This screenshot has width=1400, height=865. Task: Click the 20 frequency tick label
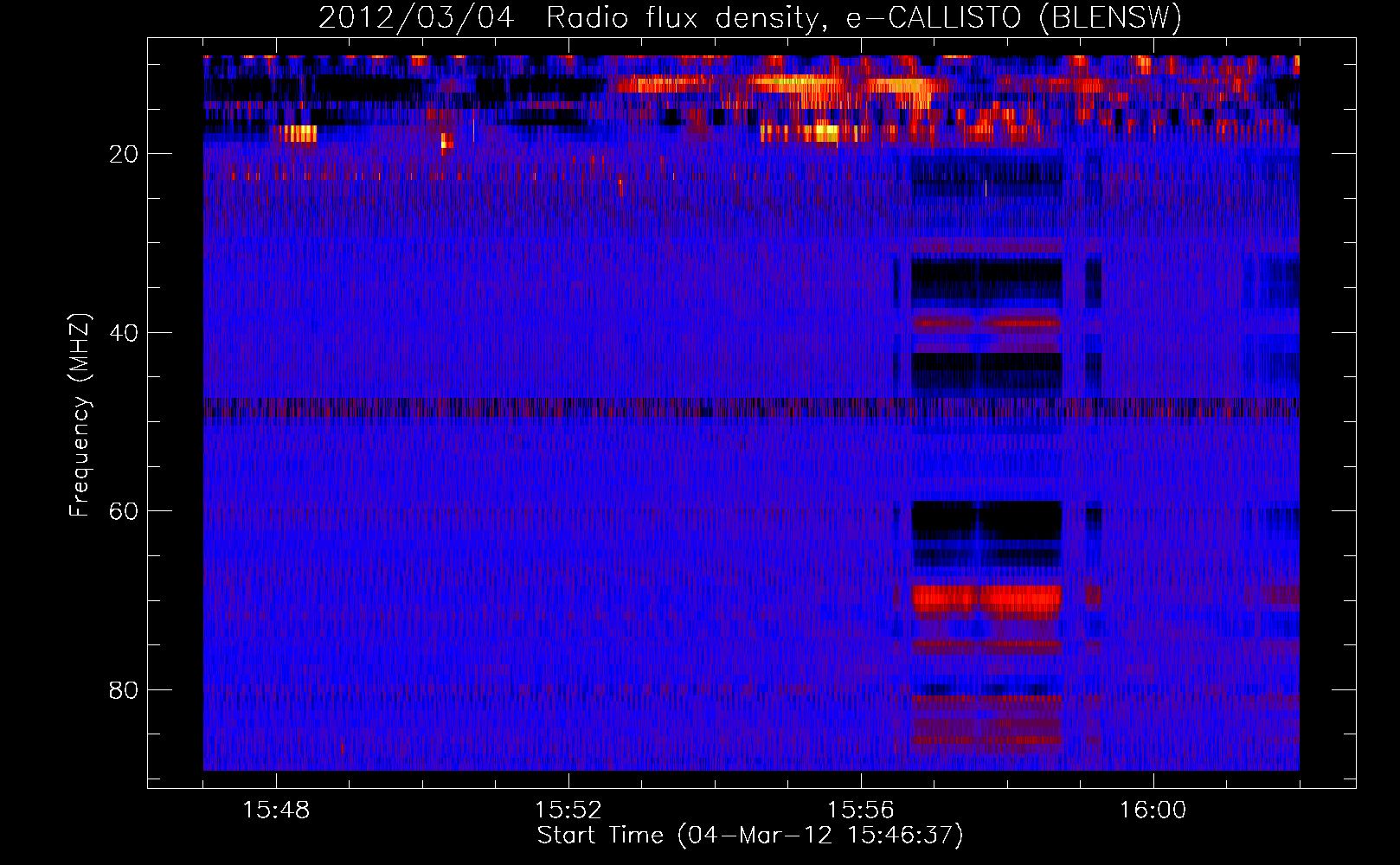[x=125, y=154]
